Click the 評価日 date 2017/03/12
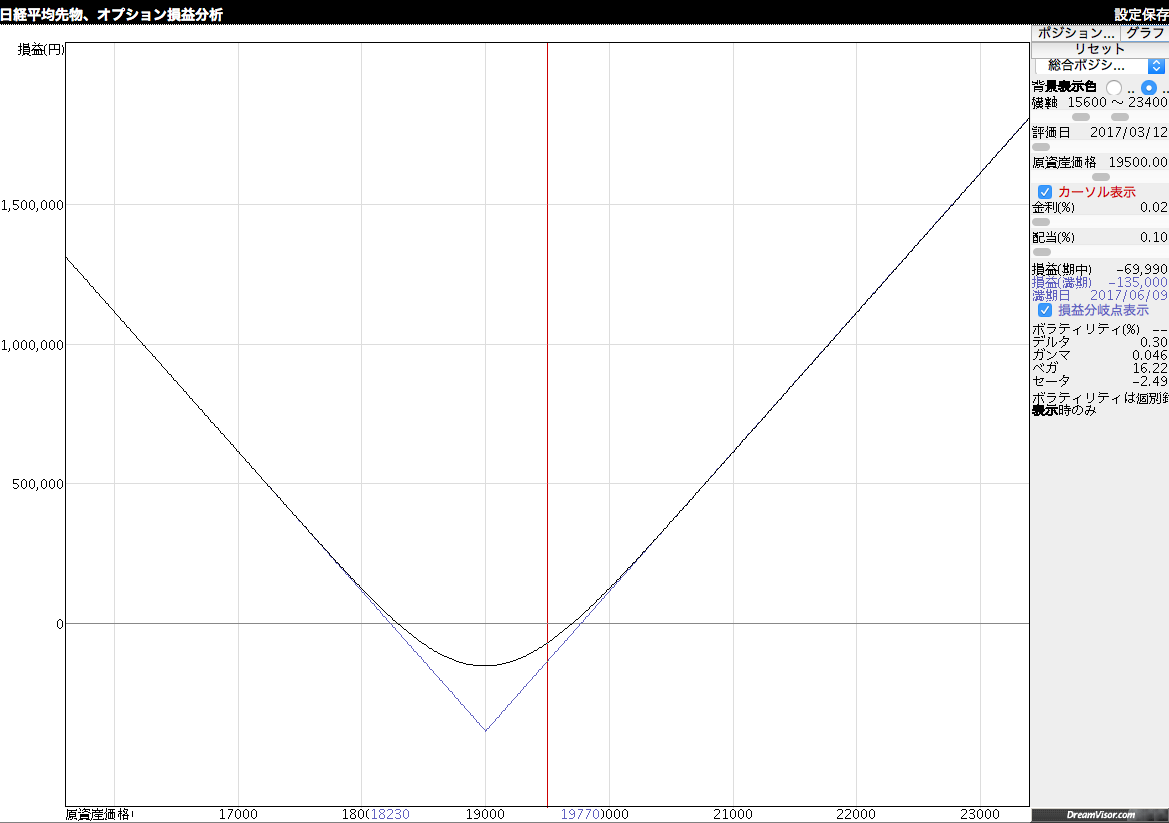This screenshot has height=823, width=1169. pyautogui.click(x=1128, y=132)
